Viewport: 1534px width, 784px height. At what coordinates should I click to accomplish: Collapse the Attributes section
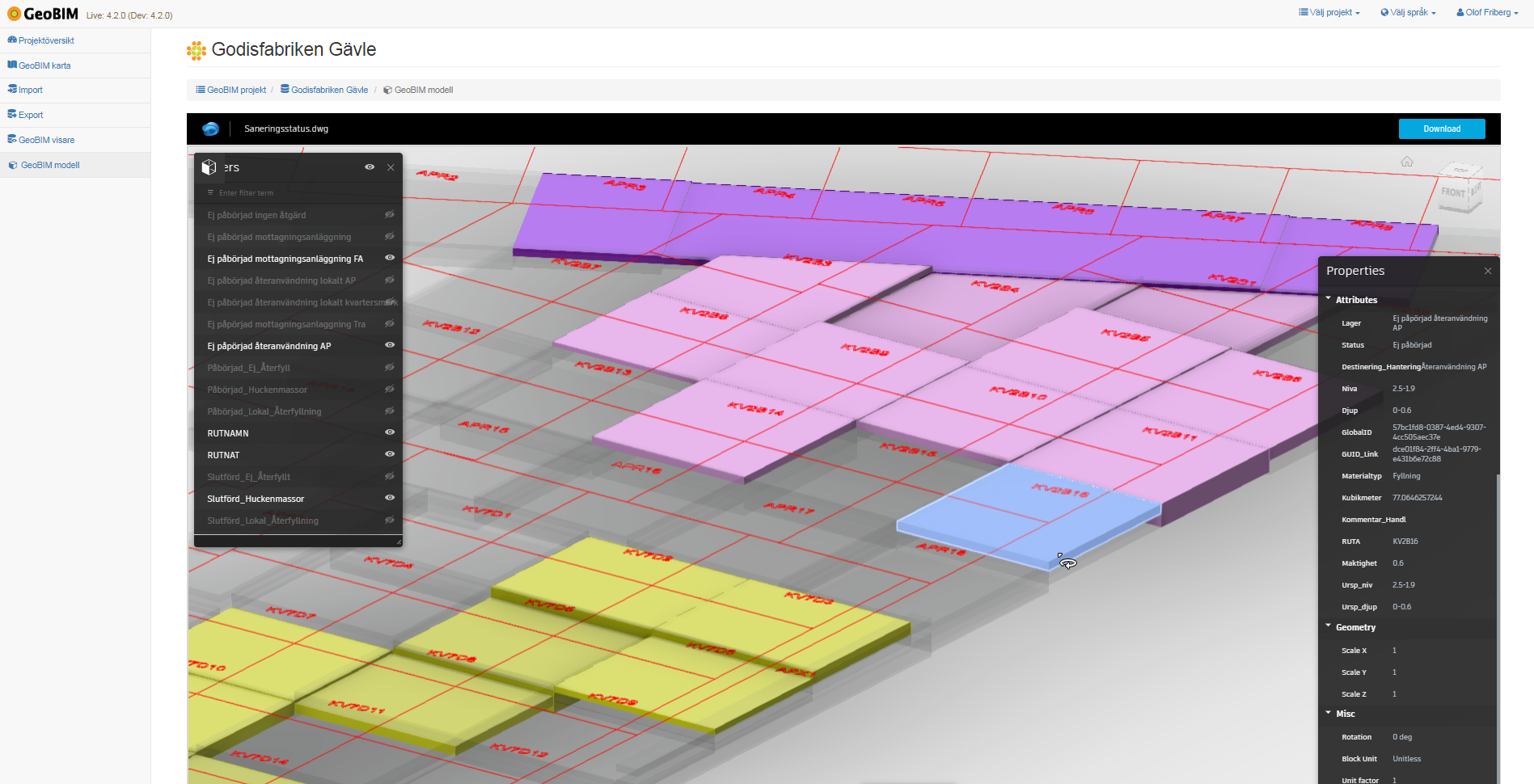pyautogui.click(x=1329, y=300)
